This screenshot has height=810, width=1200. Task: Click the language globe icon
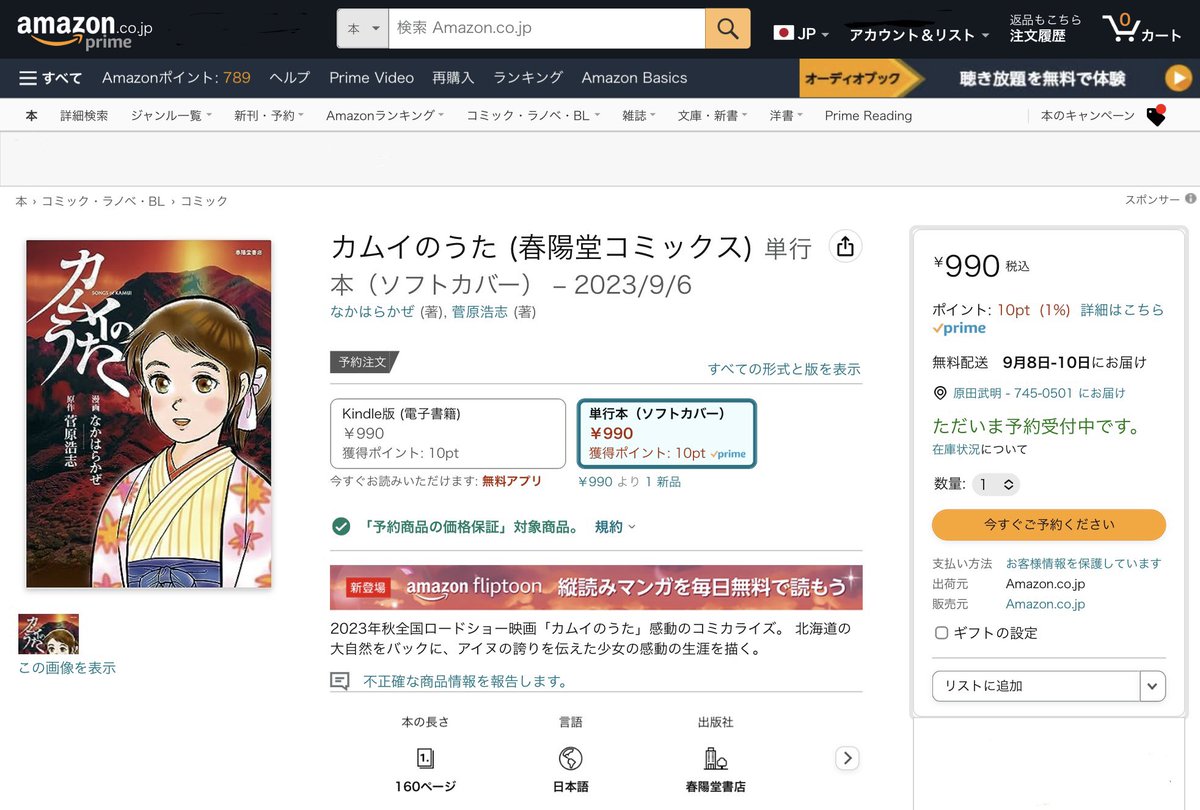[x=571, y=758]
